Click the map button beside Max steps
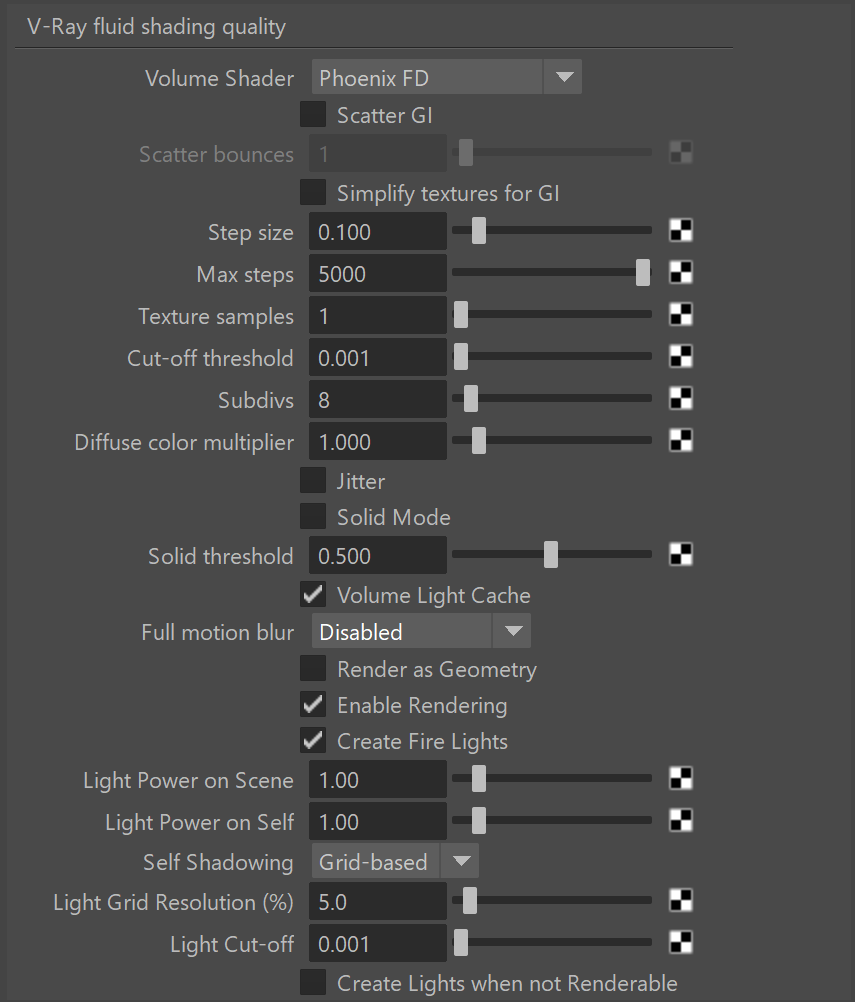This screenshot has height=1002, width=855. click(681, 273)
